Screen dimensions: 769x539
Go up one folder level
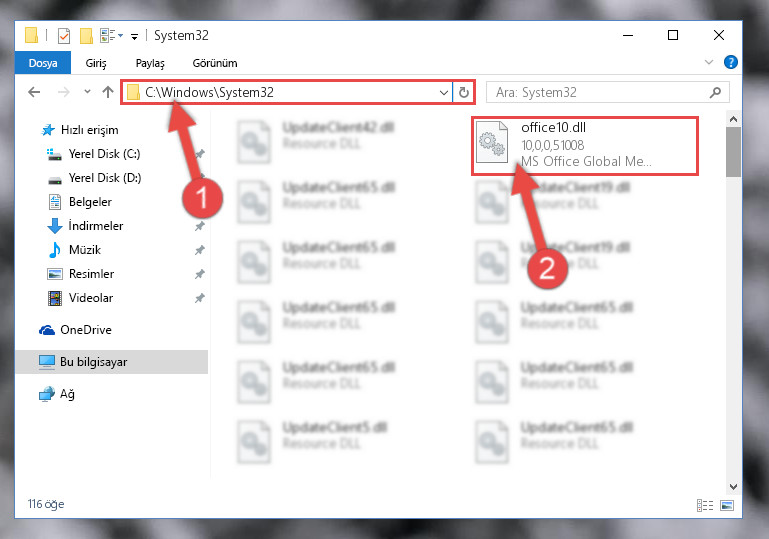click(108, 92)
